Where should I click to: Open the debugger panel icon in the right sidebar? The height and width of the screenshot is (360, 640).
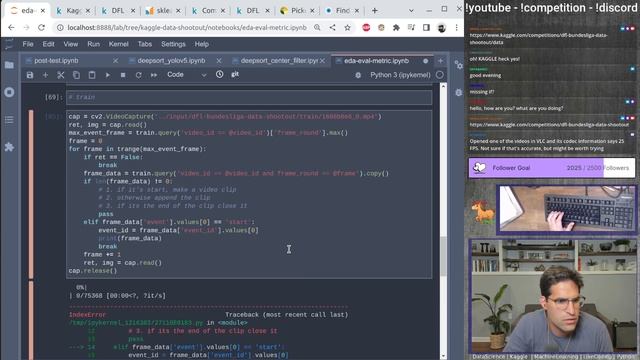coord(459,93)
